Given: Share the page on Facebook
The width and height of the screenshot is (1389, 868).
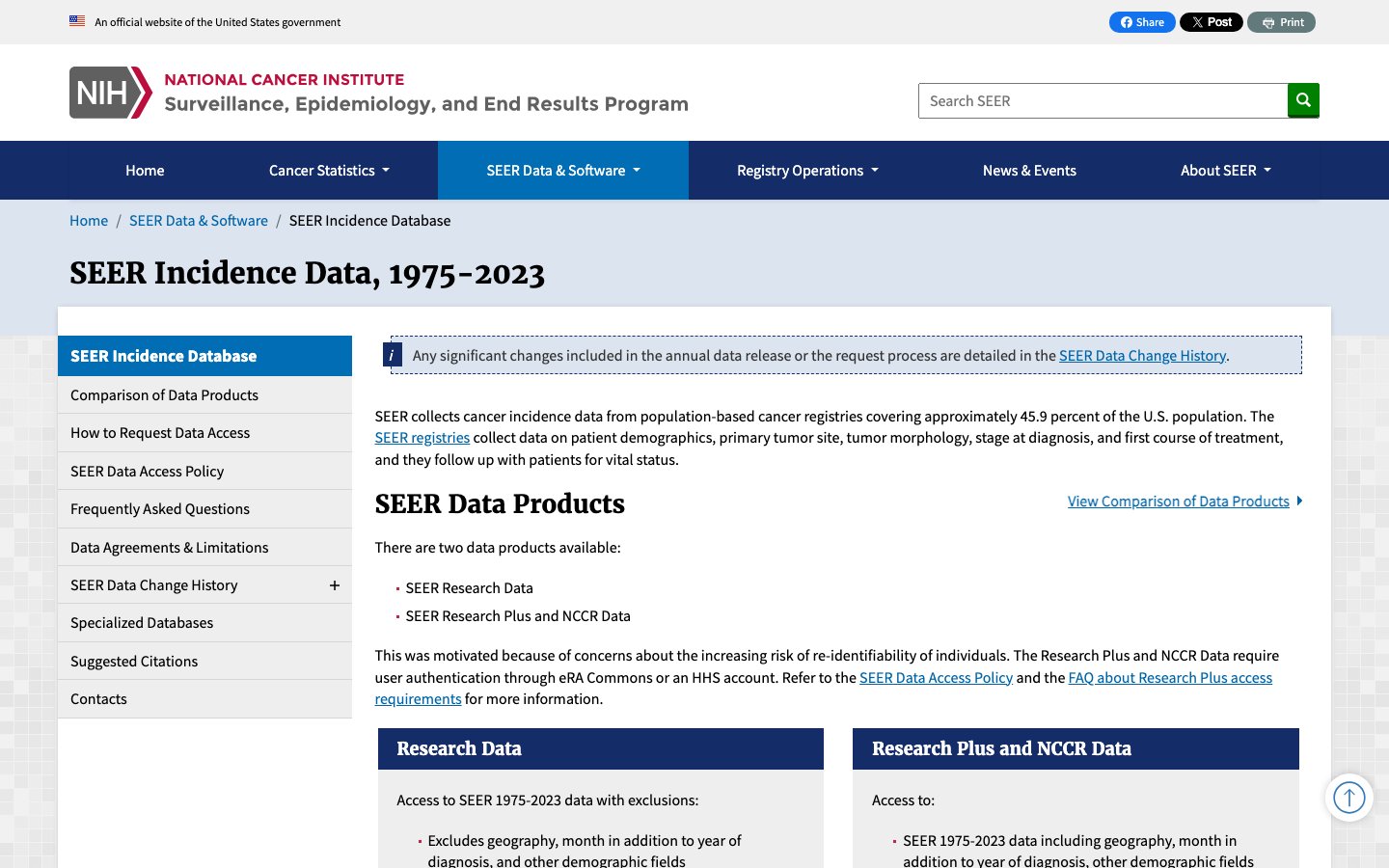Looking at the screenshot, I should pyautogui.click(x=1142, y=22).
